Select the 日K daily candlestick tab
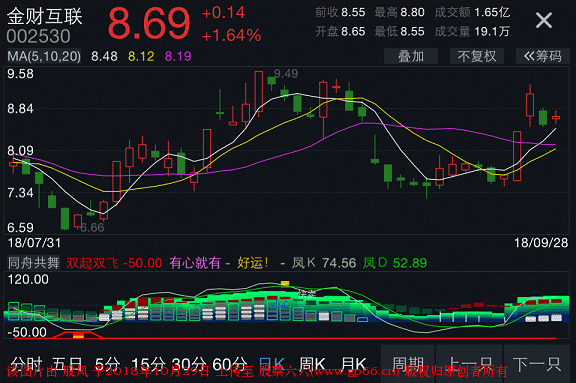 point(272,364)
